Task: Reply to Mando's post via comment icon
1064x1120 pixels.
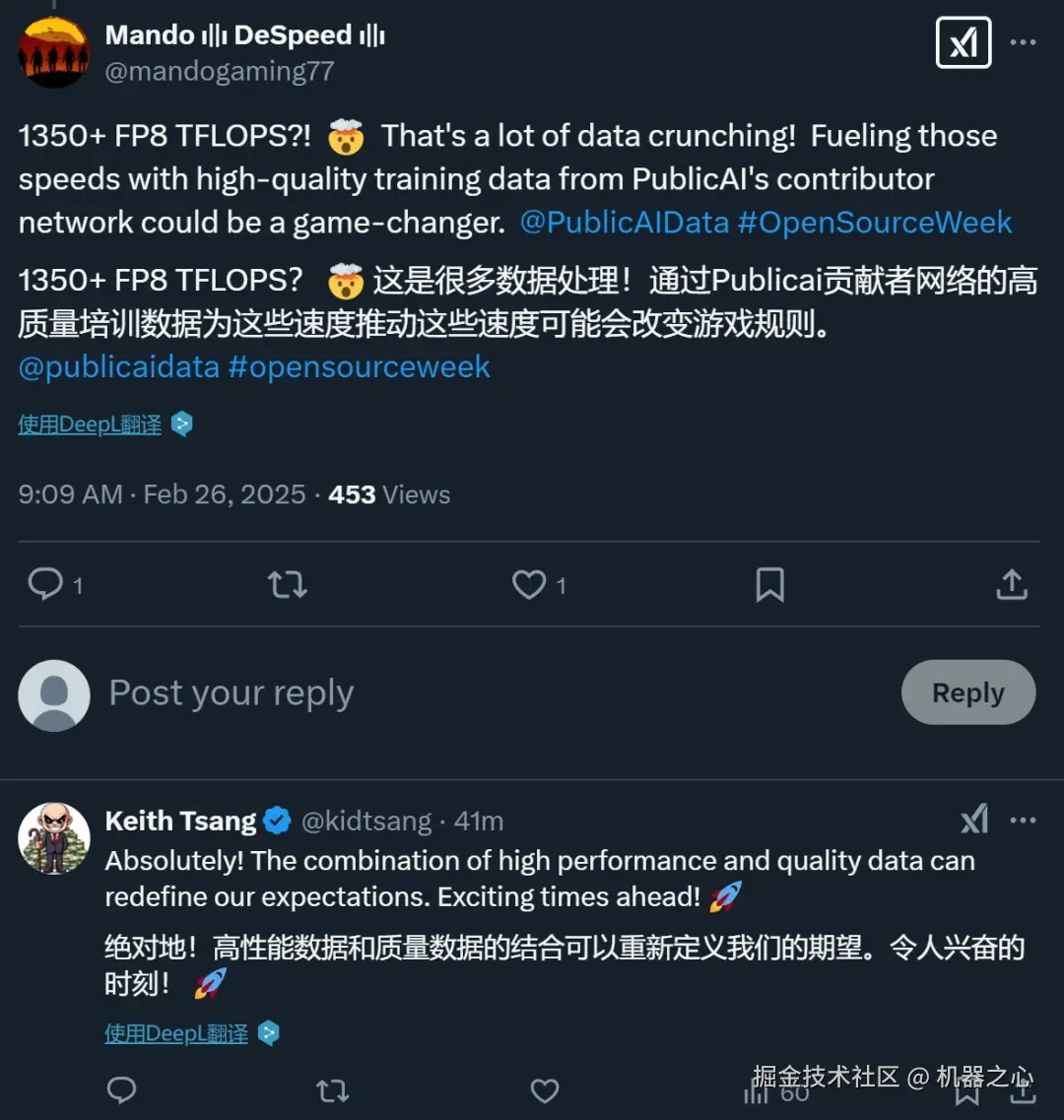Action: (45, 584)
